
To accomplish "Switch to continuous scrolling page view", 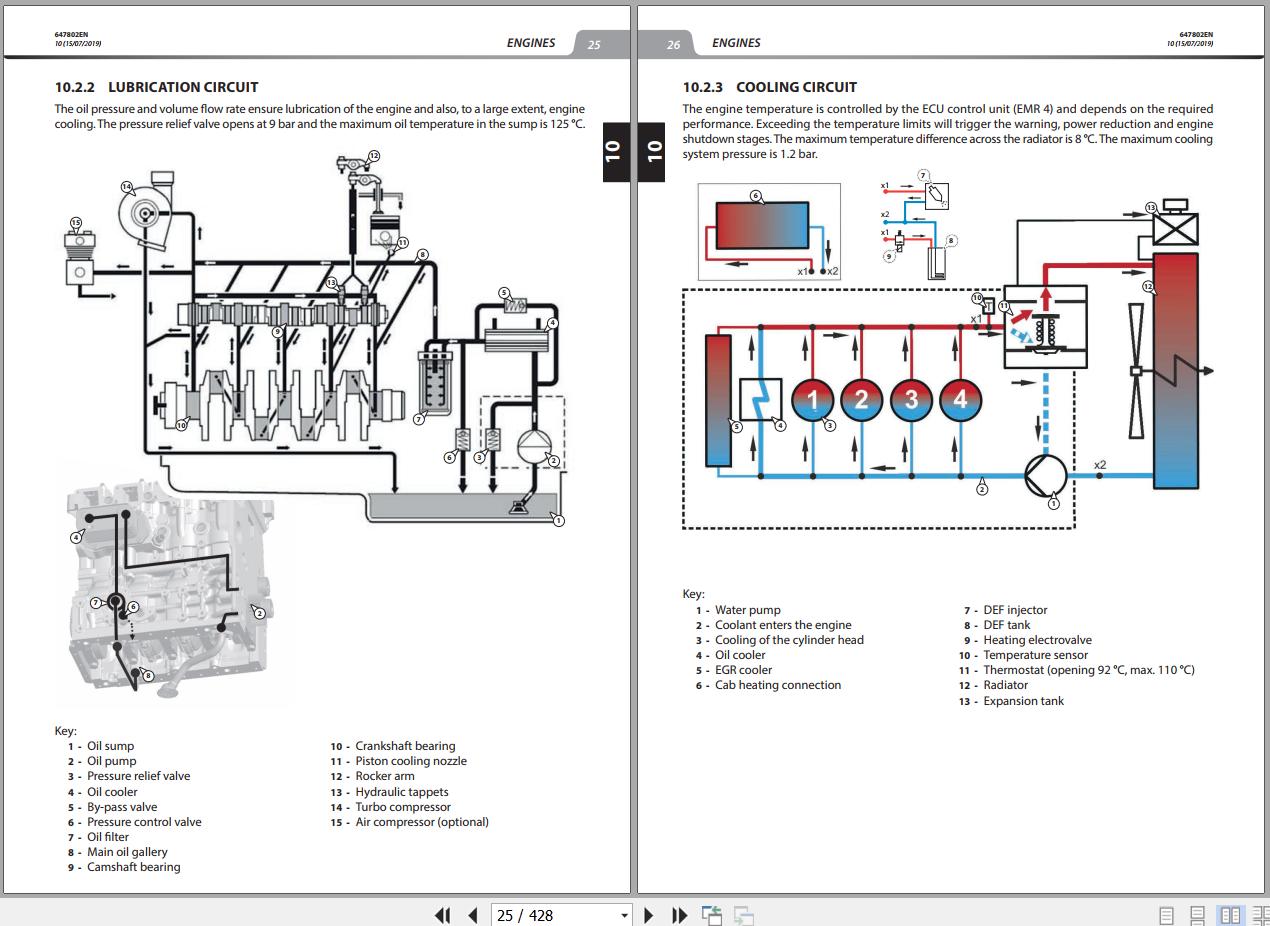I will (x=1197, y=915).
